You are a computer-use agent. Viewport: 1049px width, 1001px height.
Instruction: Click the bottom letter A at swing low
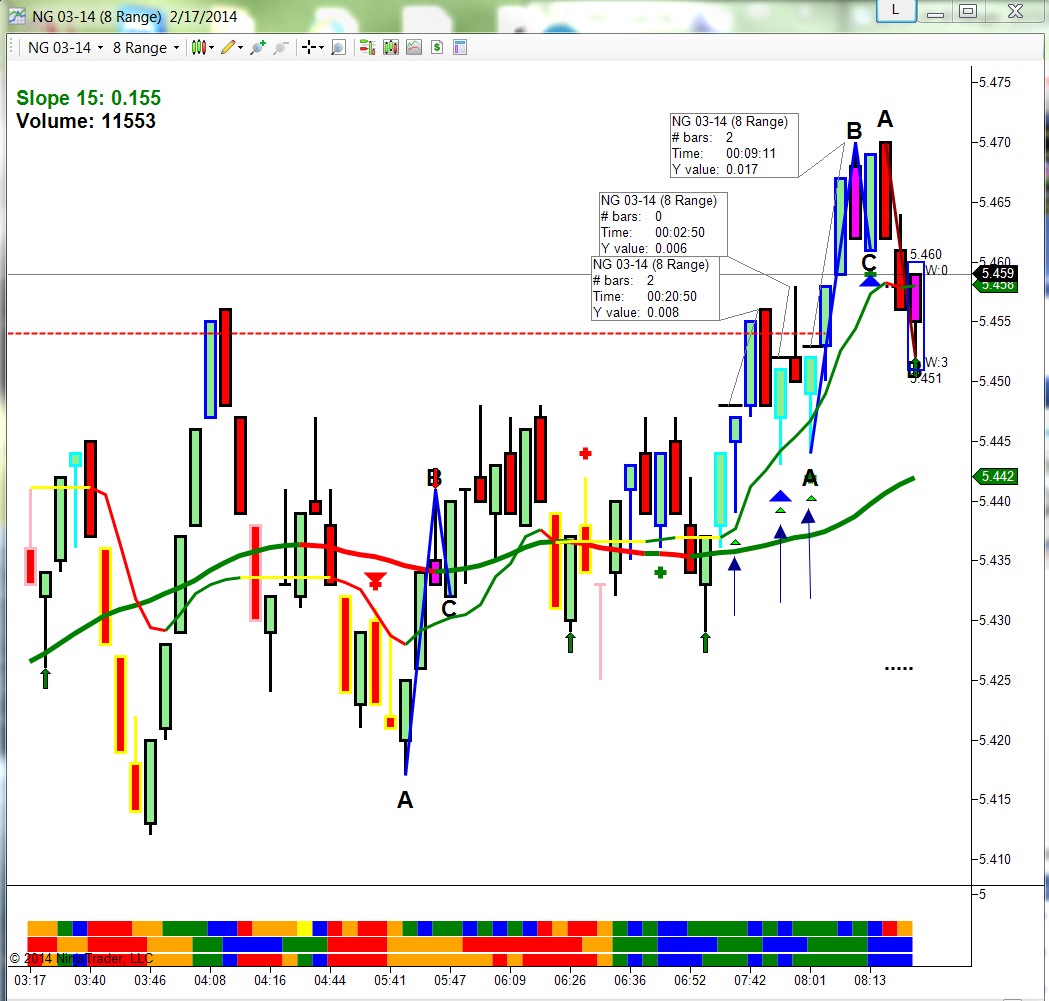(405, 800)
